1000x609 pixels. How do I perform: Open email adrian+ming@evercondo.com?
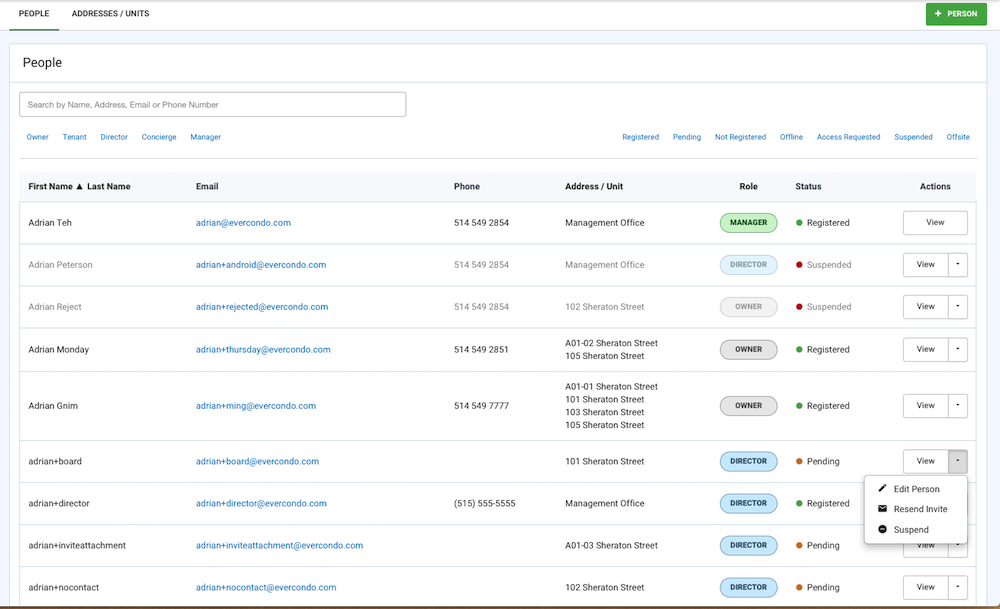tap(256, 406)
